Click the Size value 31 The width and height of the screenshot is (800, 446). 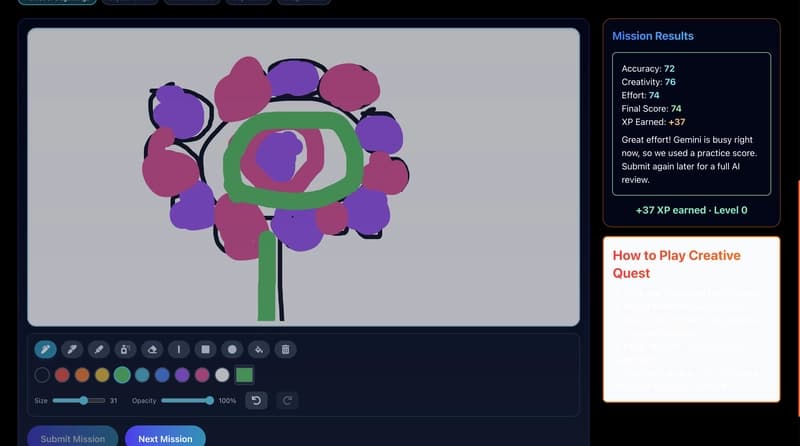pyautogui.click(x=113, y=401)
